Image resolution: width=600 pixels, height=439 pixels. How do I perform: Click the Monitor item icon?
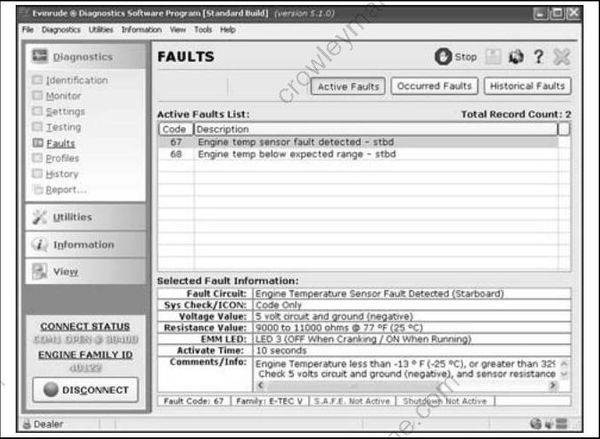37,95
